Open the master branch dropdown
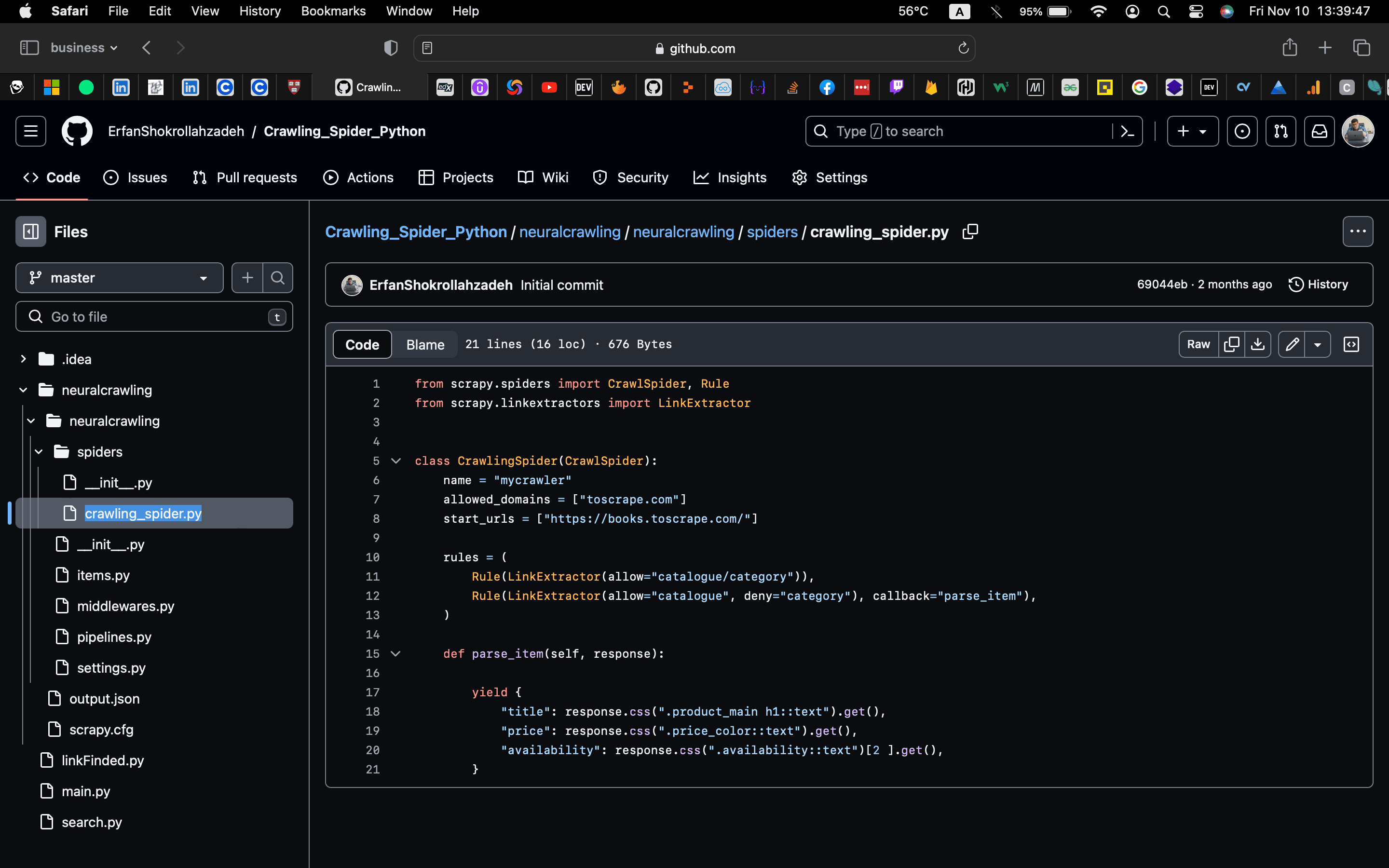 pos(120,278)
